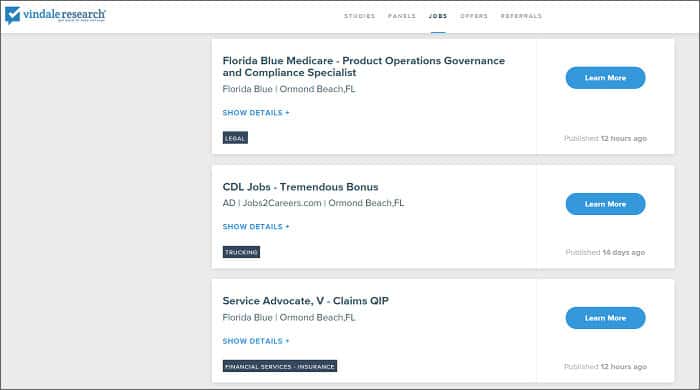Click the Vindale Research logo
Viewport: 700px width, 390px height.
pos(55,15)
